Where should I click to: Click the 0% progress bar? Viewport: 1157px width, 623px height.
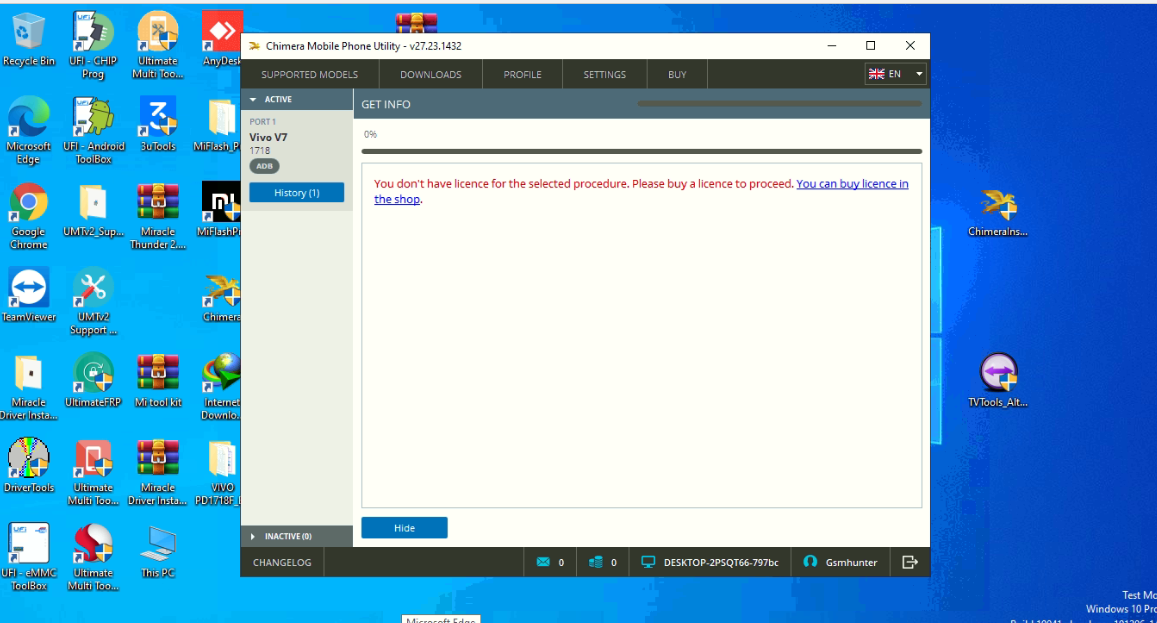pos(641,151)
